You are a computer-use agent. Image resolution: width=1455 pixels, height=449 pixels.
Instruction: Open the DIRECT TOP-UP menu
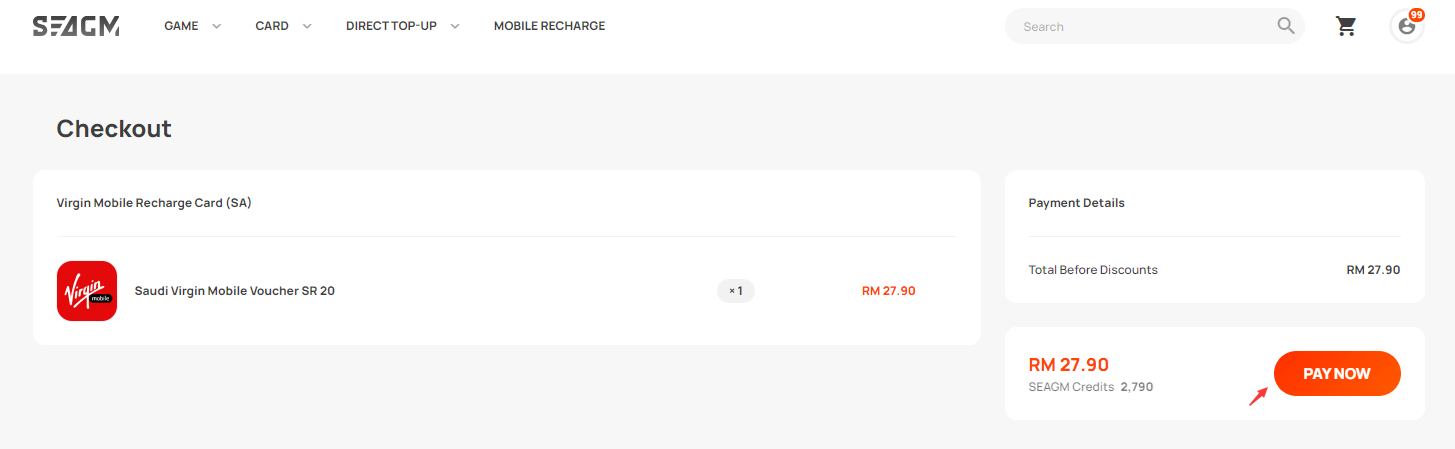[x=391, y=26]
